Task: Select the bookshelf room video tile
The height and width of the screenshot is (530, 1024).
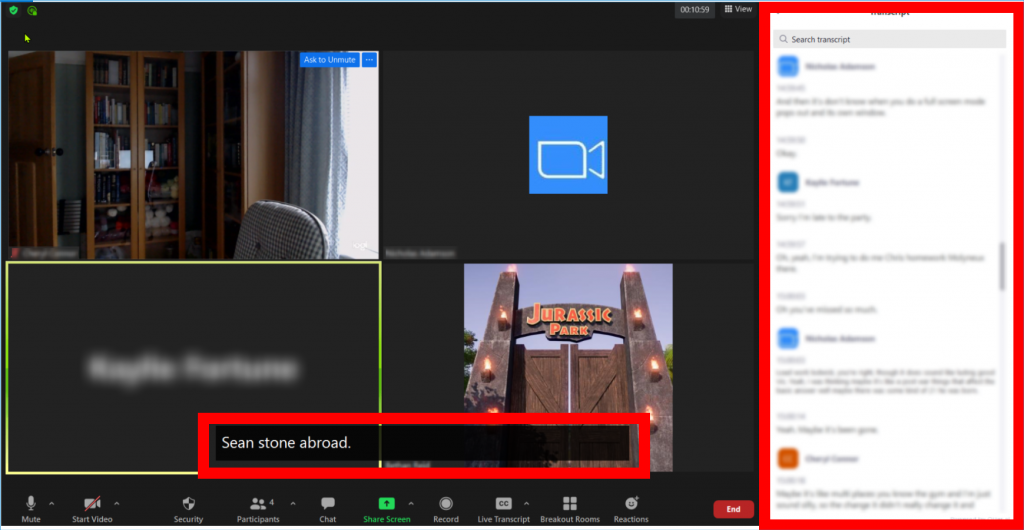Action: 193,155
